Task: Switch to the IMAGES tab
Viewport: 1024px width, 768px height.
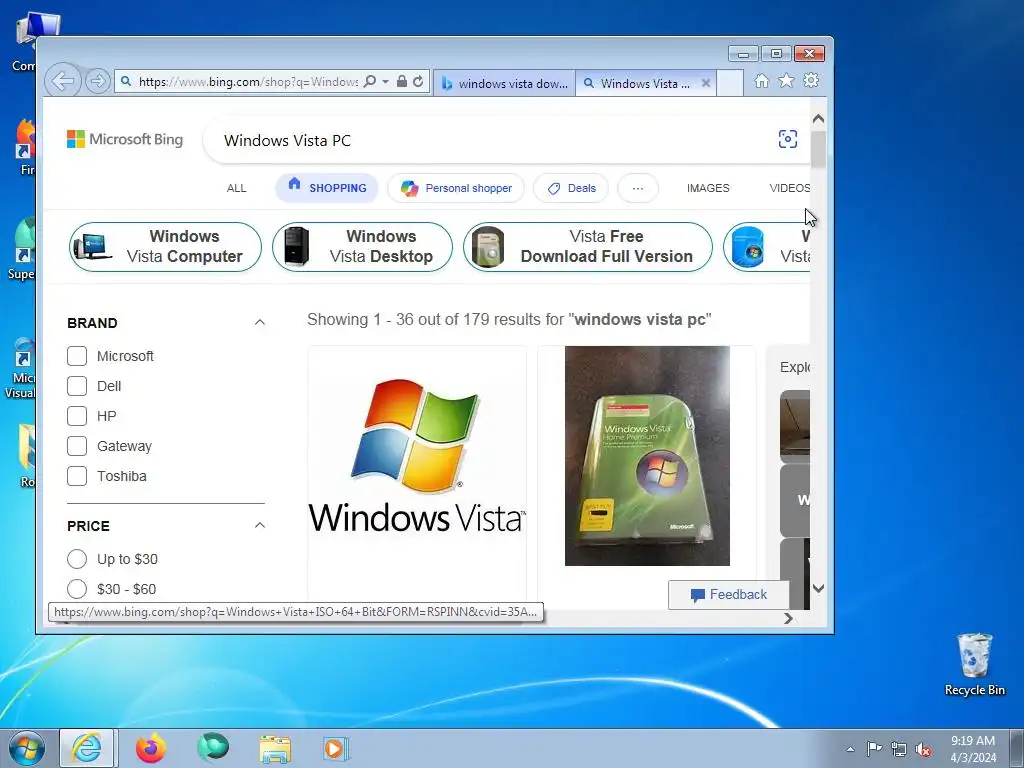Action: 708,188
